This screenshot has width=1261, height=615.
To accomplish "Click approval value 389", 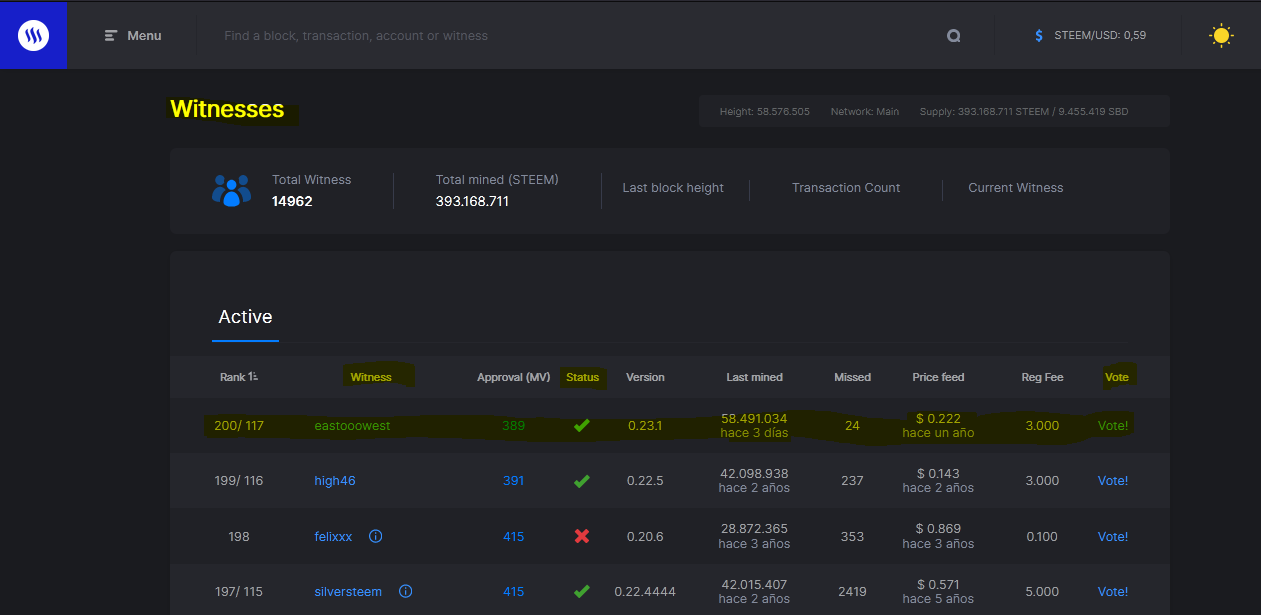I will [x=513, y=425].
